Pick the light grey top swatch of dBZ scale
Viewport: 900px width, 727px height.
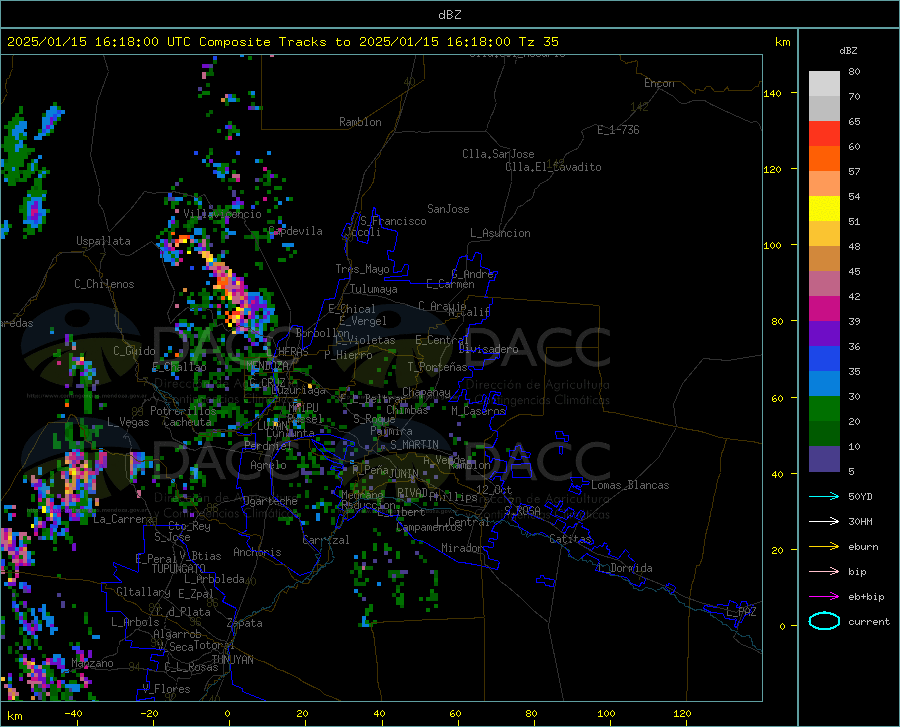click(x=824, y=83)
